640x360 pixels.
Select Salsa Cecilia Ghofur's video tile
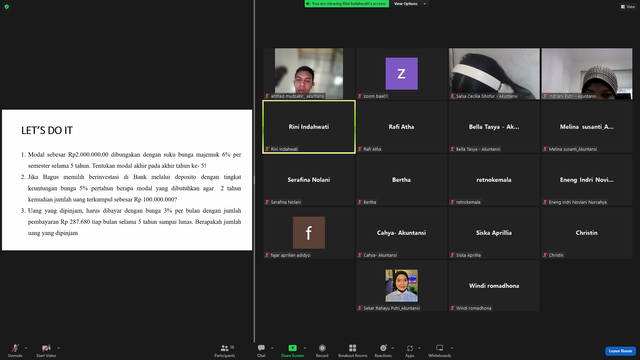click(x=494, y=73)
